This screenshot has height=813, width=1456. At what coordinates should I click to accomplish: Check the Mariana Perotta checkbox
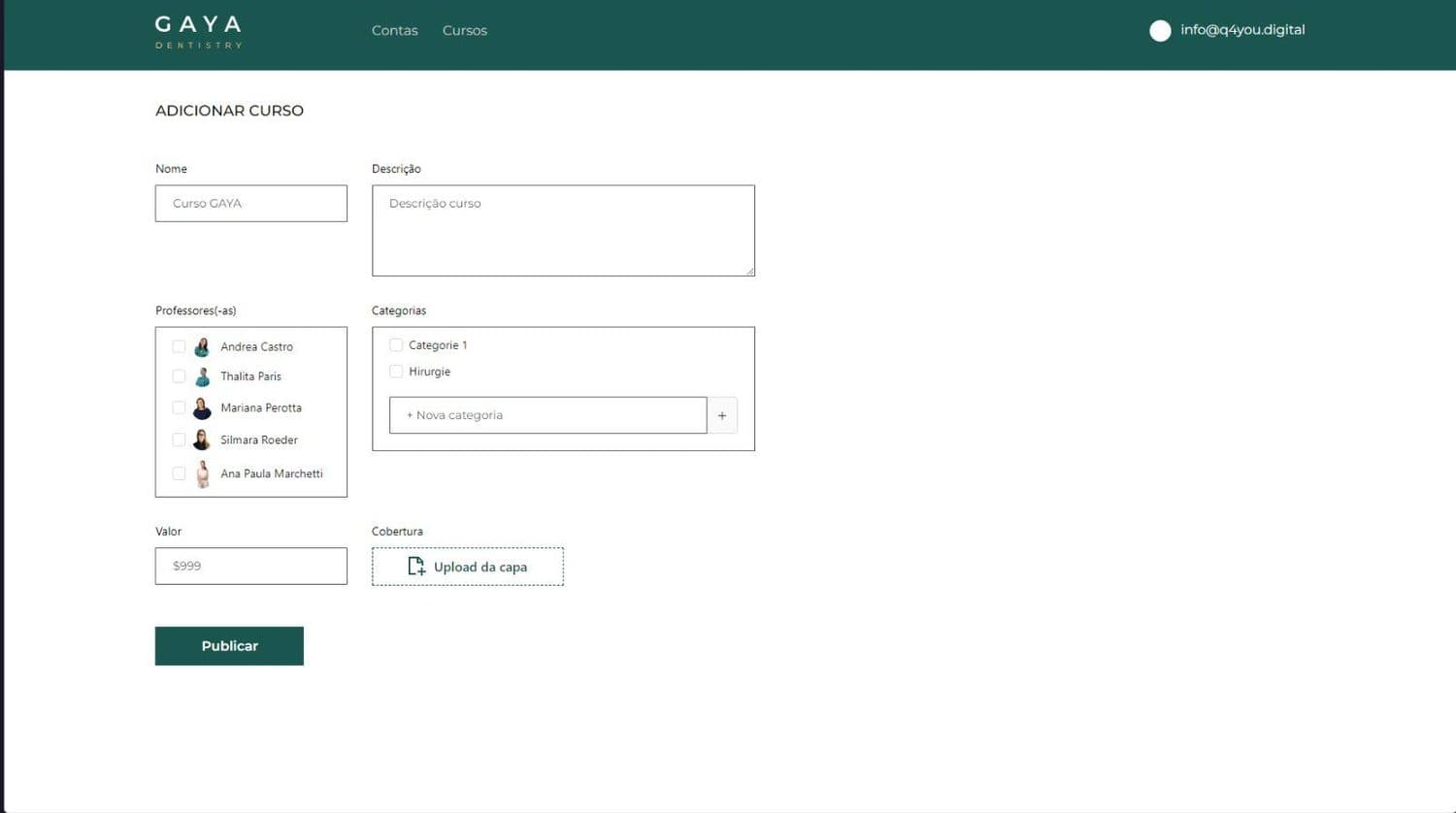click(x=179, y=407)
